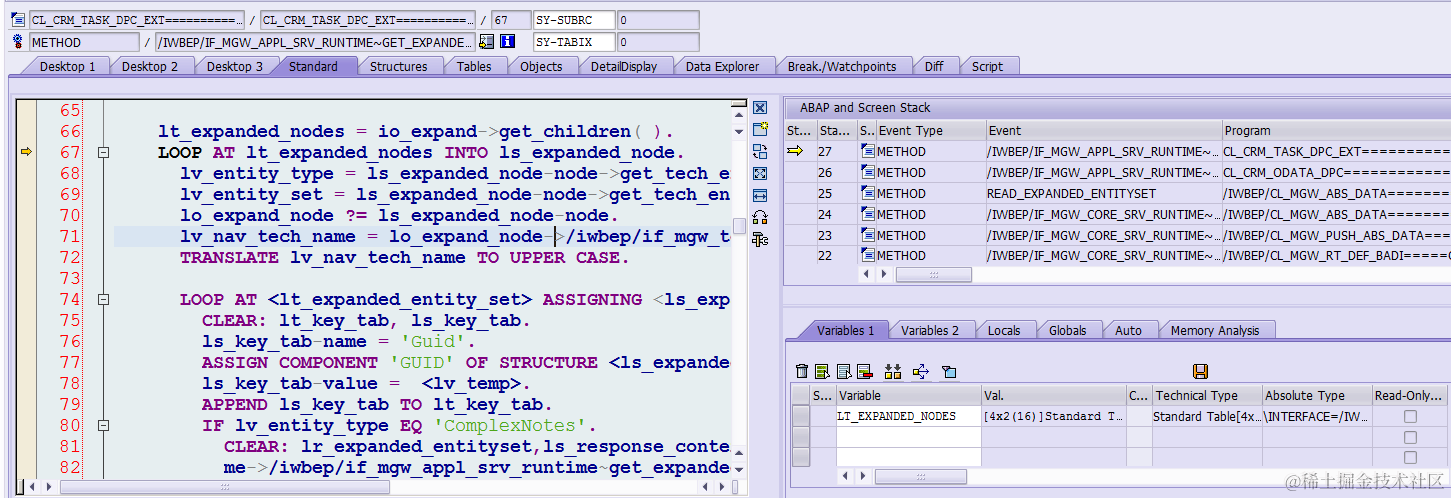Click the METHOD icon in stack row 25
The height and width of the screenshot is (498, 1451).
tap(868, 194)
